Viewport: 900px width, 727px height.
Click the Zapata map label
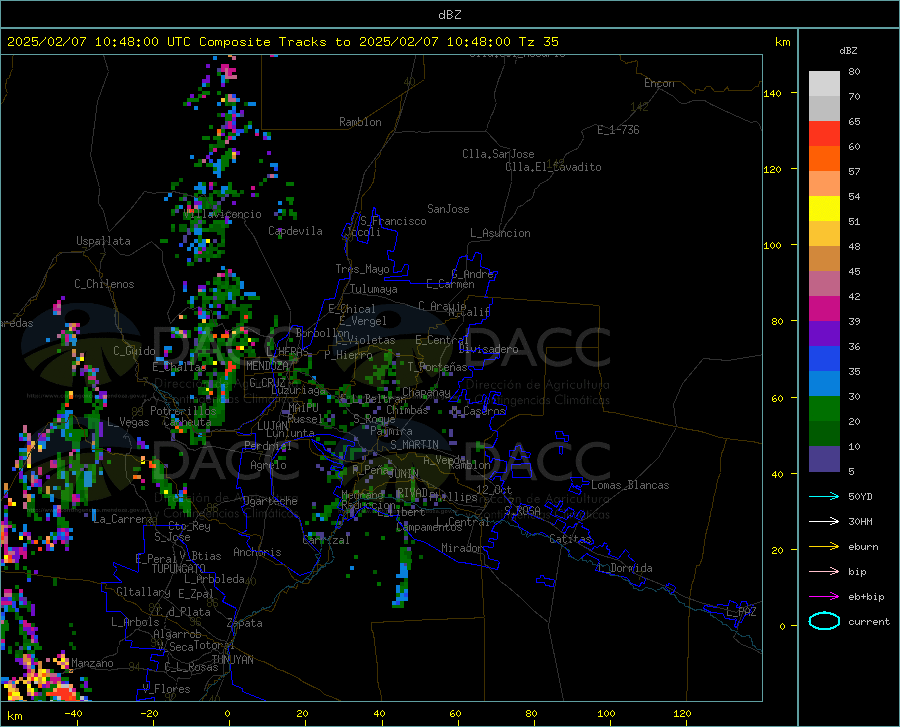click(245, 623)
